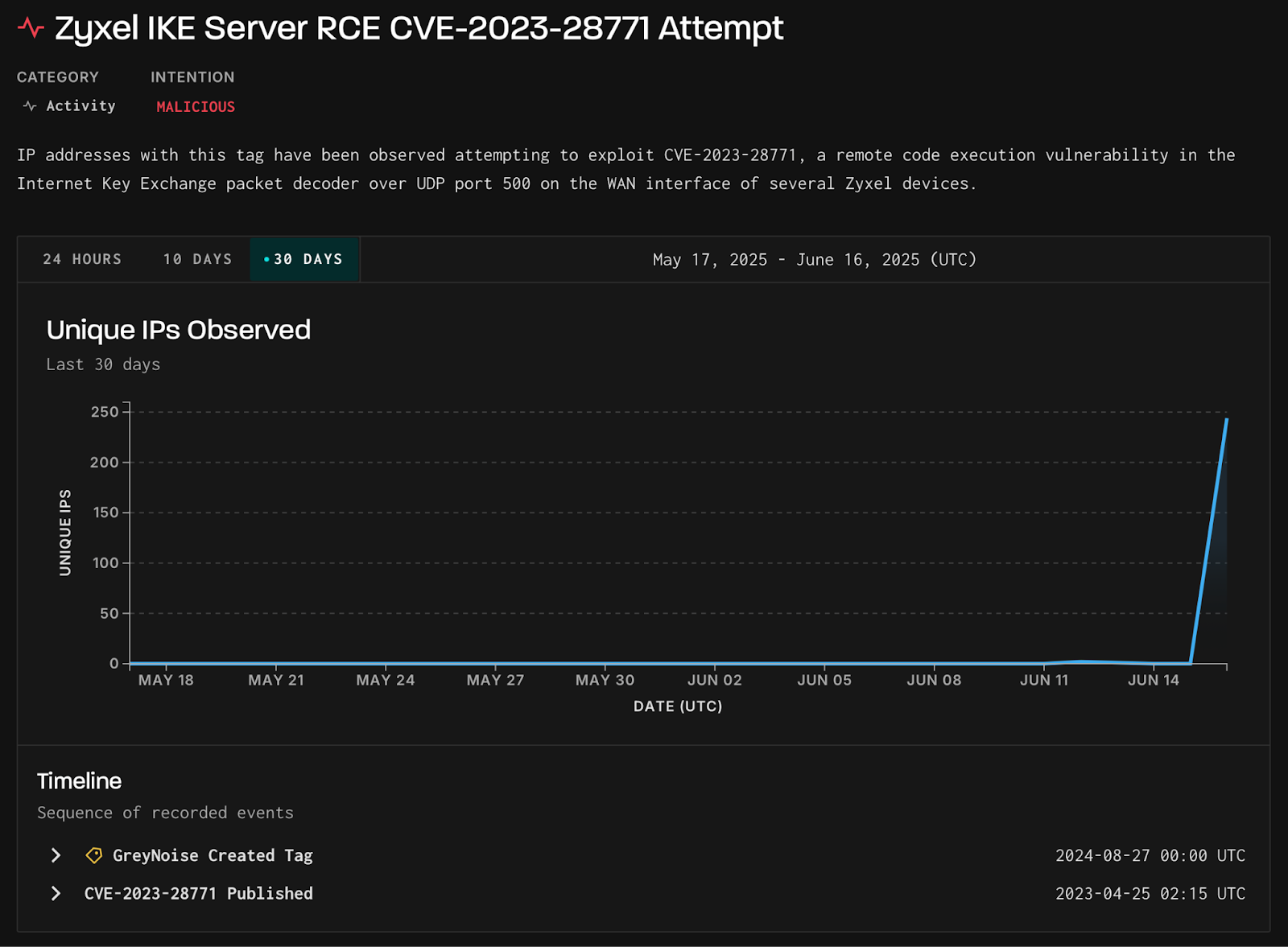Expand the CVE-2023-28771 Published timeline entry
The height and width of the screenshot is (947, 1288).
coord(56,893)
